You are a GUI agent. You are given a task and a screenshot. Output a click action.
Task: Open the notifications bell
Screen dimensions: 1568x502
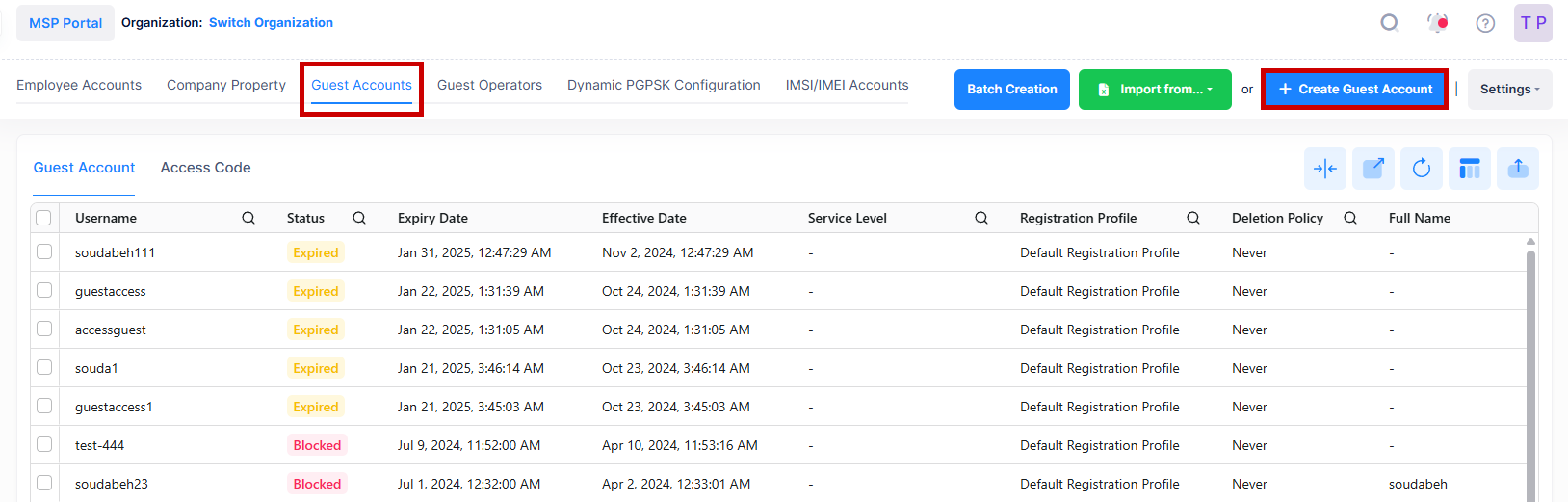[x=1437, y=23]
